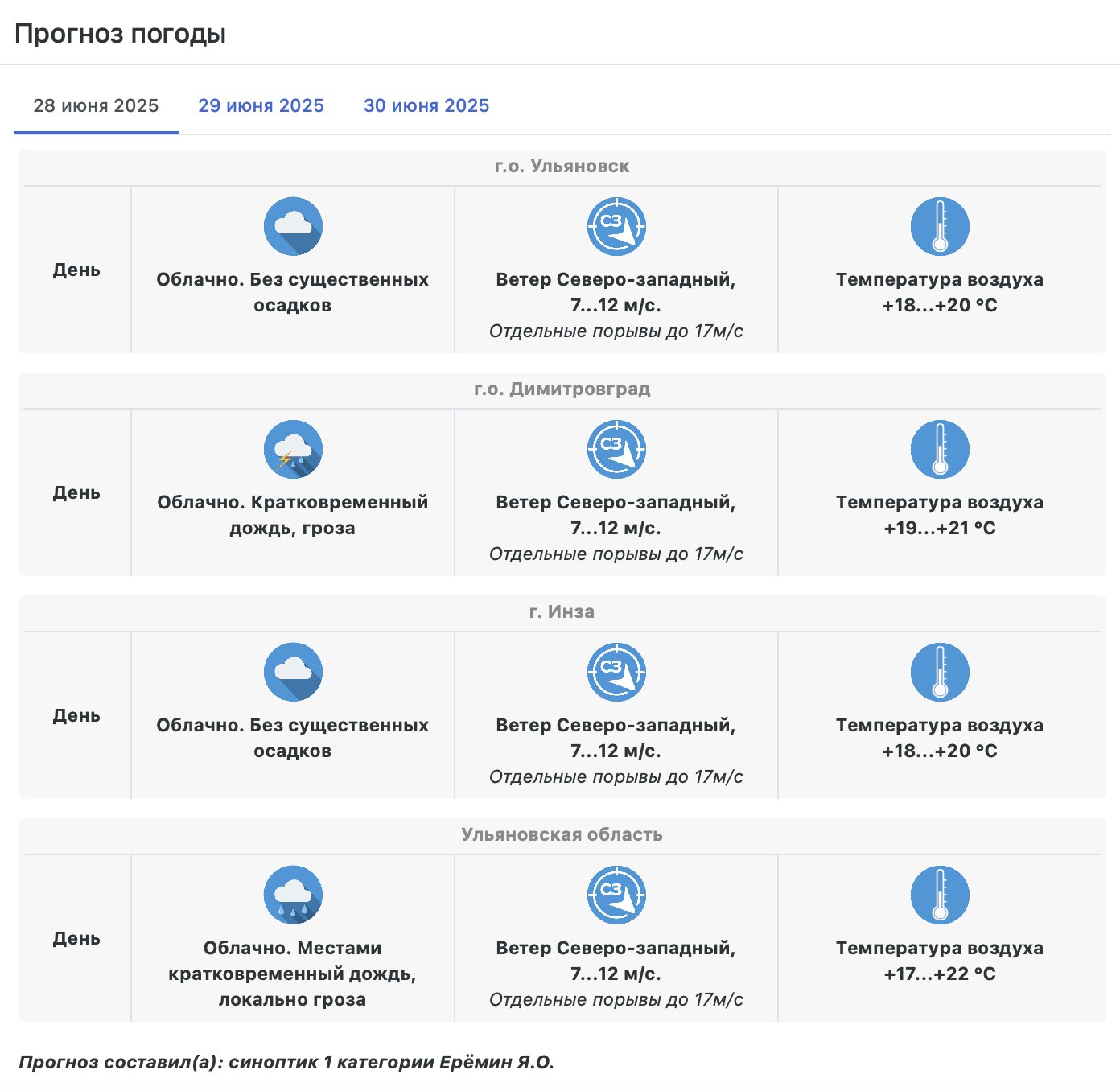Click the Прогноз погоды page heading

tap(120, 34)
